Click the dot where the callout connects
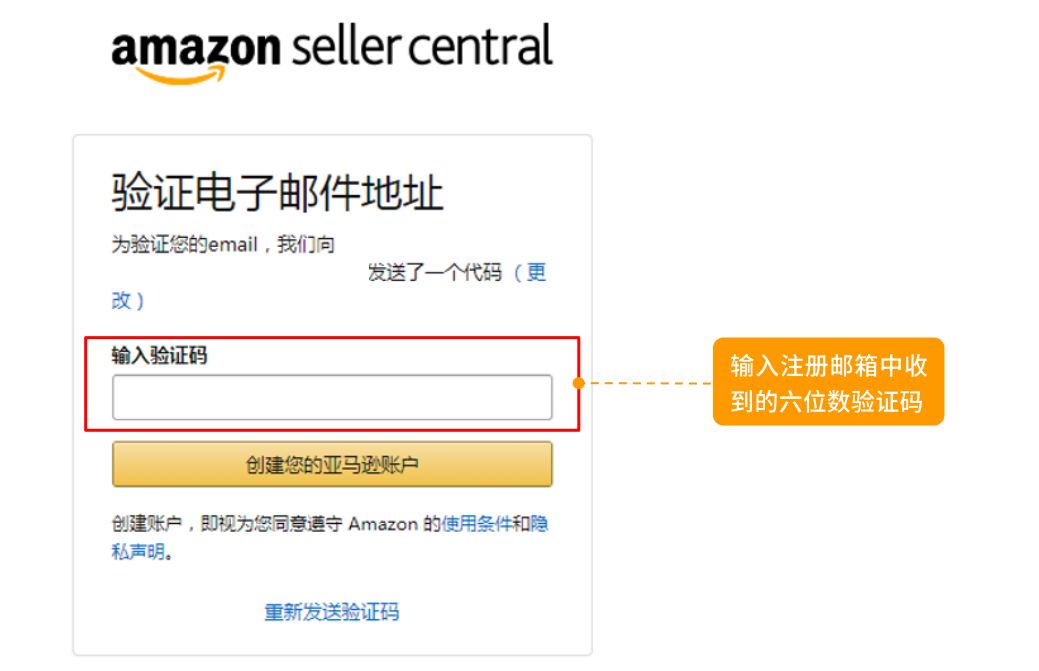The height and width of the screenshot is (671, 1039). [579, 382]
